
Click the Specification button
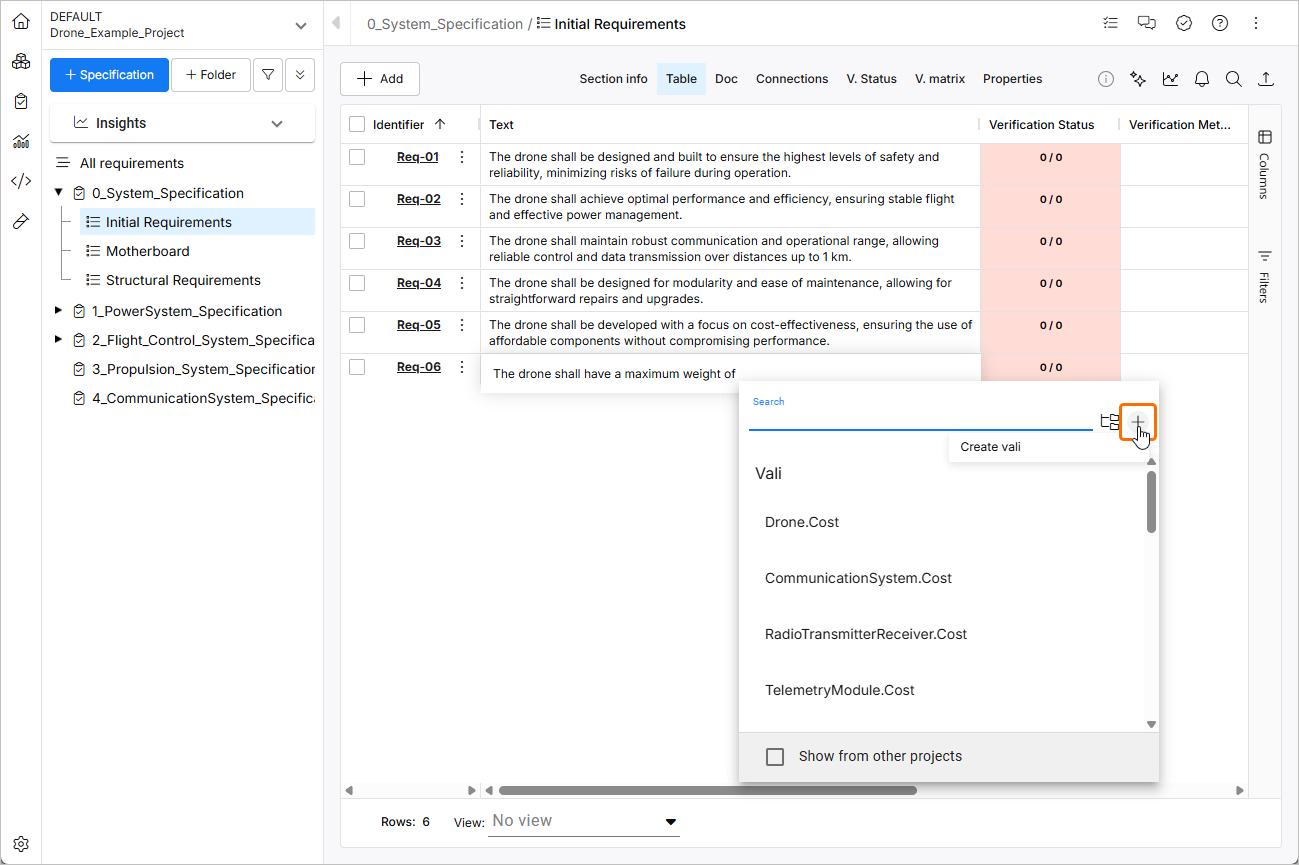pyautogui.click(x=109, y=74)
